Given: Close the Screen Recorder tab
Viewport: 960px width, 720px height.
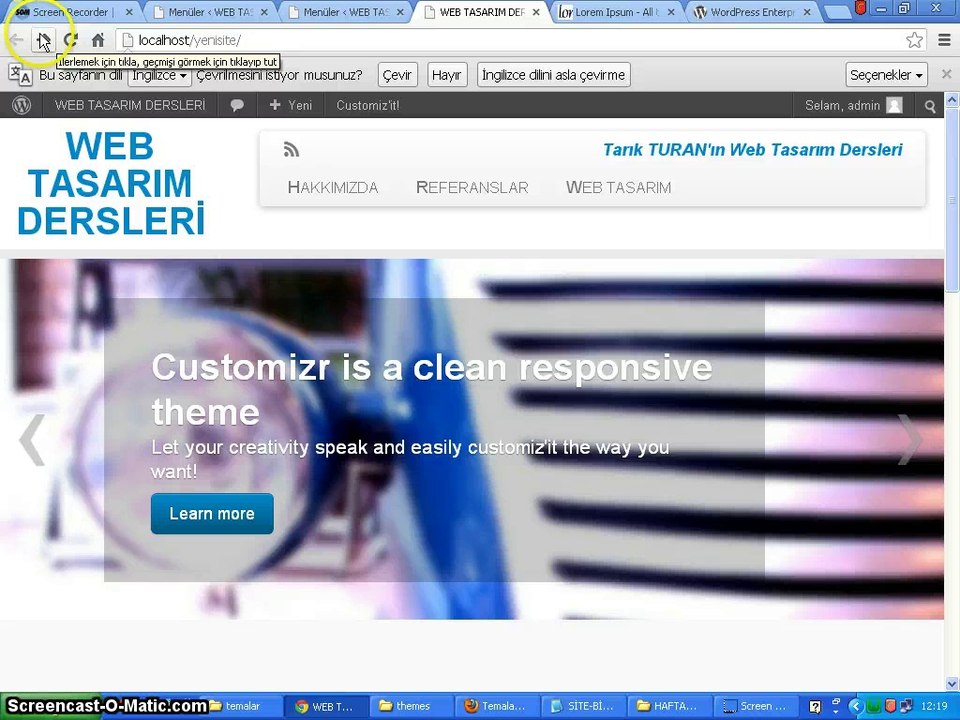Looking at the screenshot, I should point(129,12).
